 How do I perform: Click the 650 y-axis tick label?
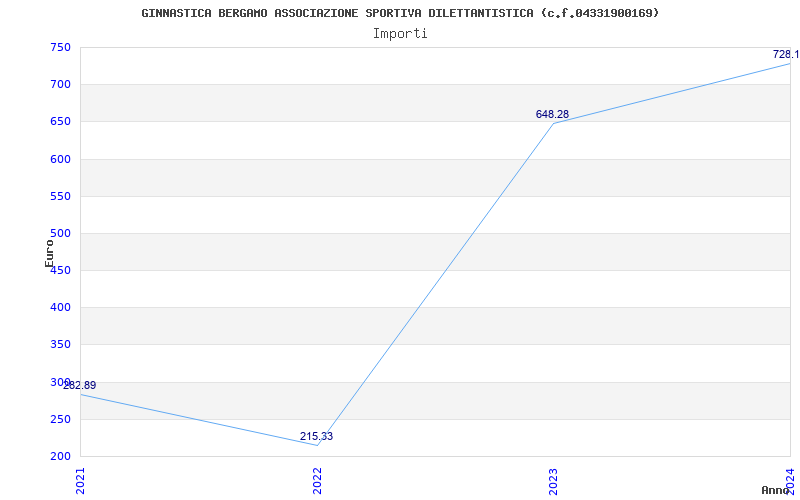[x=60, y=122]
